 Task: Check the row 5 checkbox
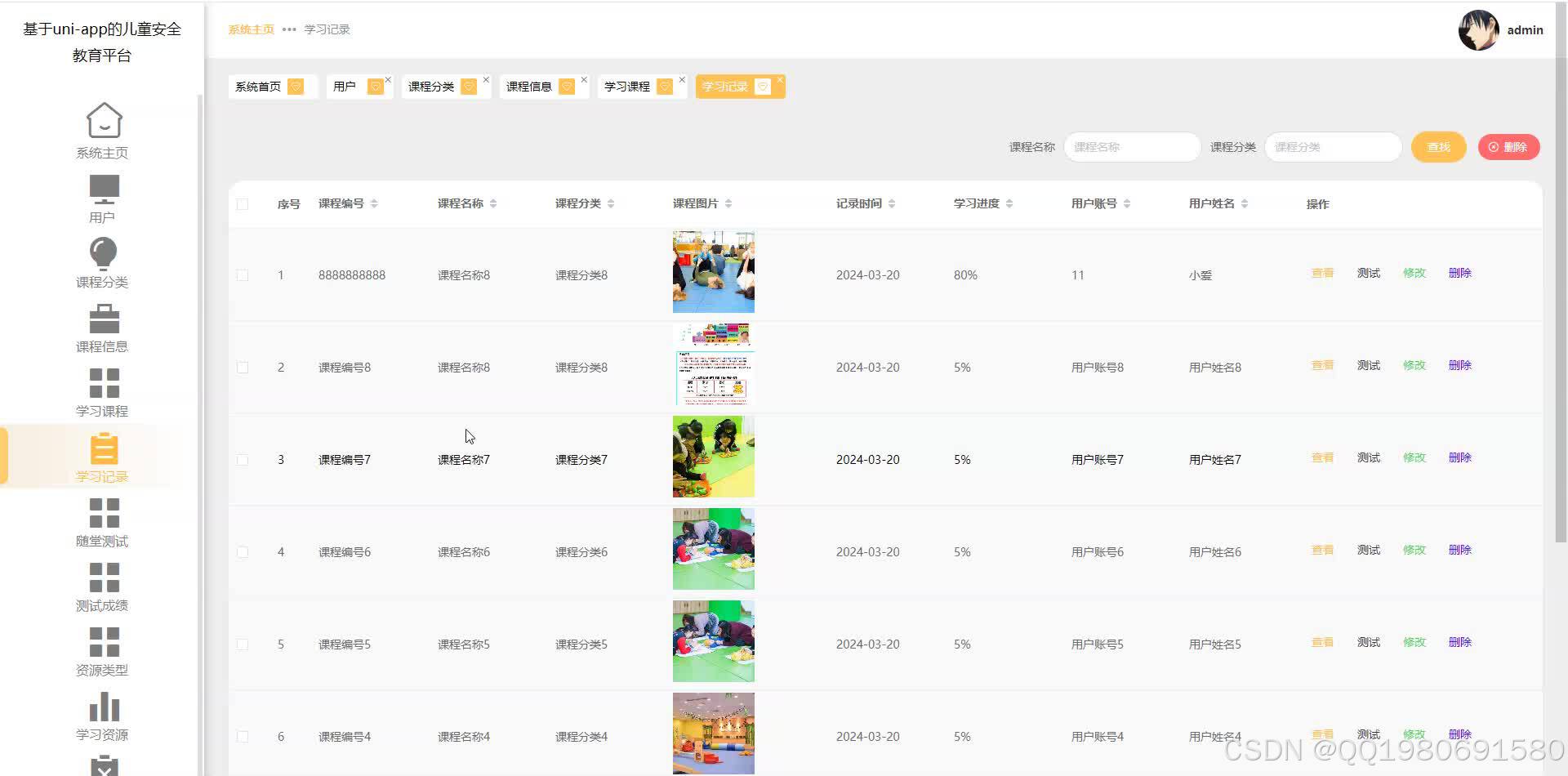tap(243, 644)
